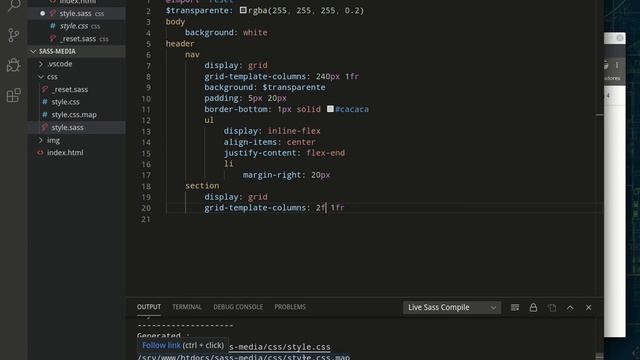Open the Extensions view
Image resolution: width=640 pixels, height=360 pixels.
pos(13,96)
